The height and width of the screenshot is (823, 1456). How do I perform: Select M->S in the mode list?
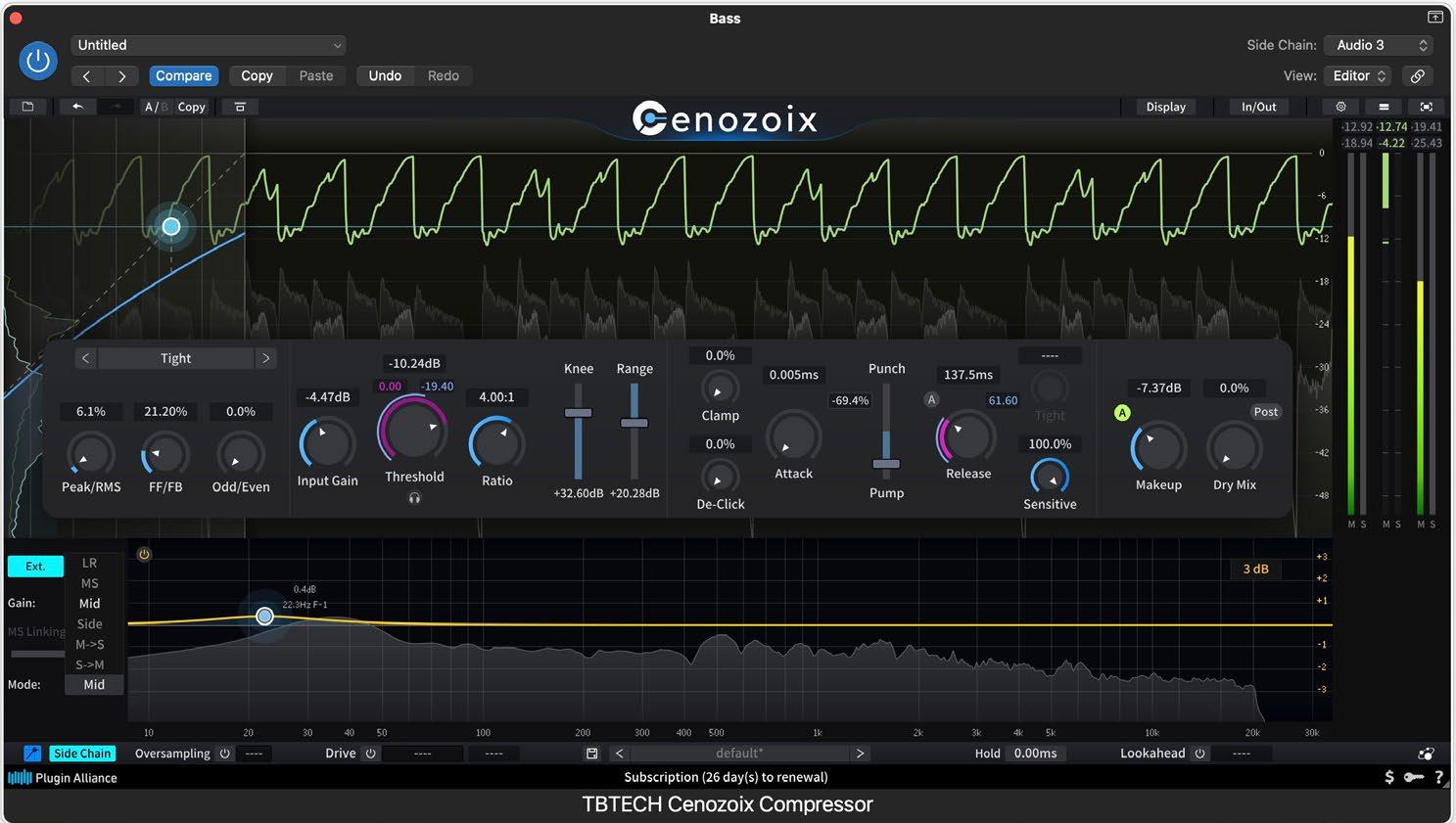pos(90,644)
